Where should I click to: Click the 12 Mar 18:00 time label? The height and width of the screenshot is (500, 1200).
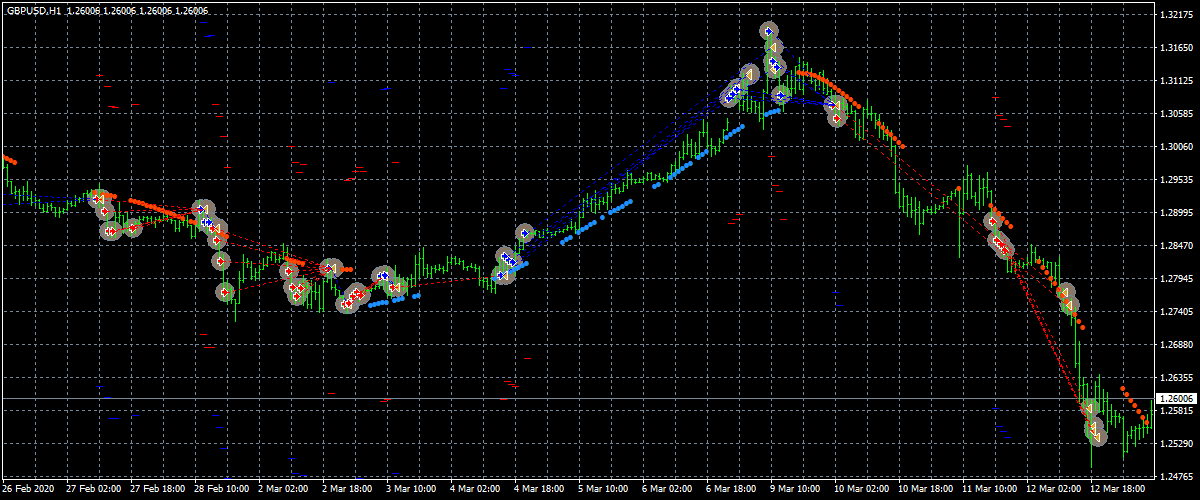pos(1118,490)
